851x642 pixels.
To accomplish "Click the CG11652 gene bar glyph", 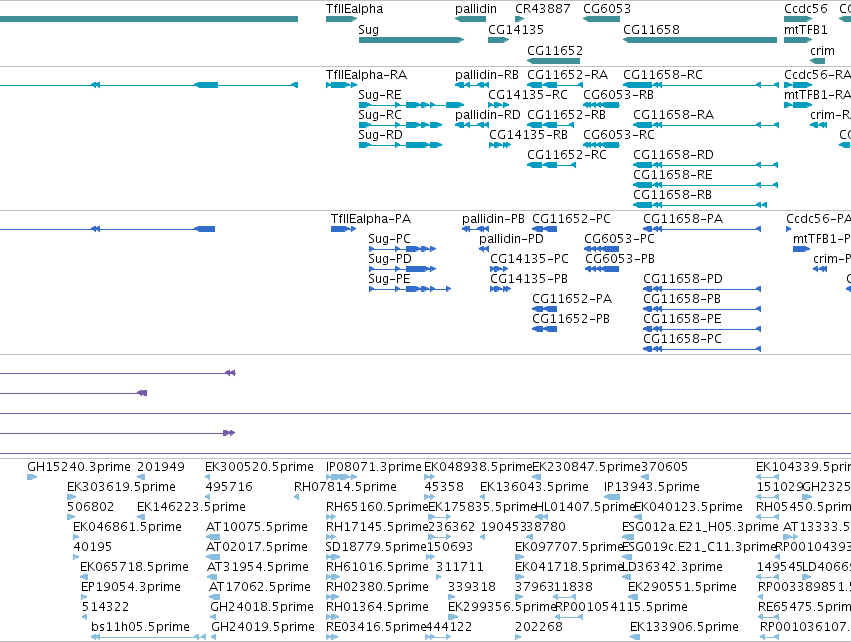I will tap(554, 61).
